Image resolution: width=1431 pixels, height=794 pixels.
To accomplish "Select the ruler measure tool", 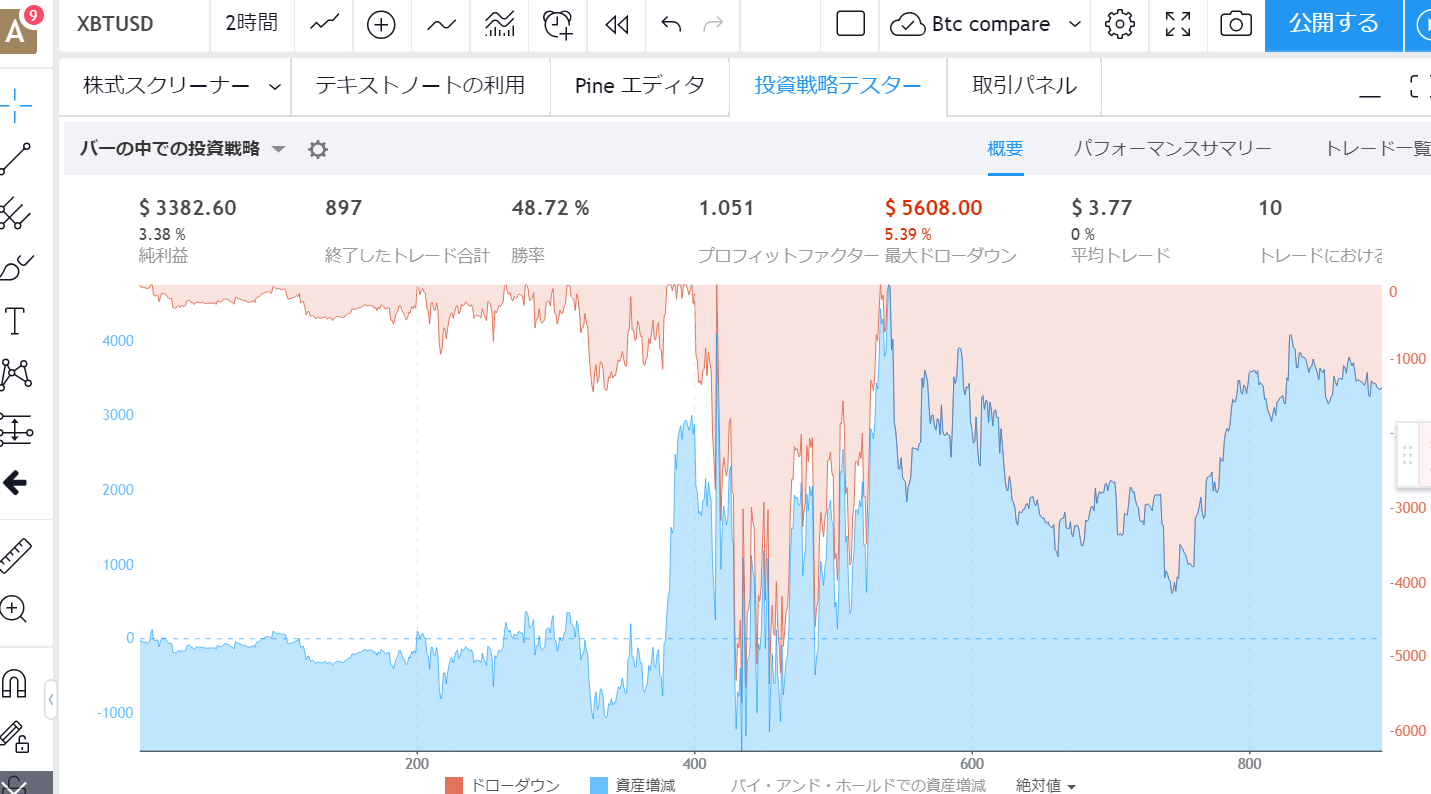I will pos(15,556).
